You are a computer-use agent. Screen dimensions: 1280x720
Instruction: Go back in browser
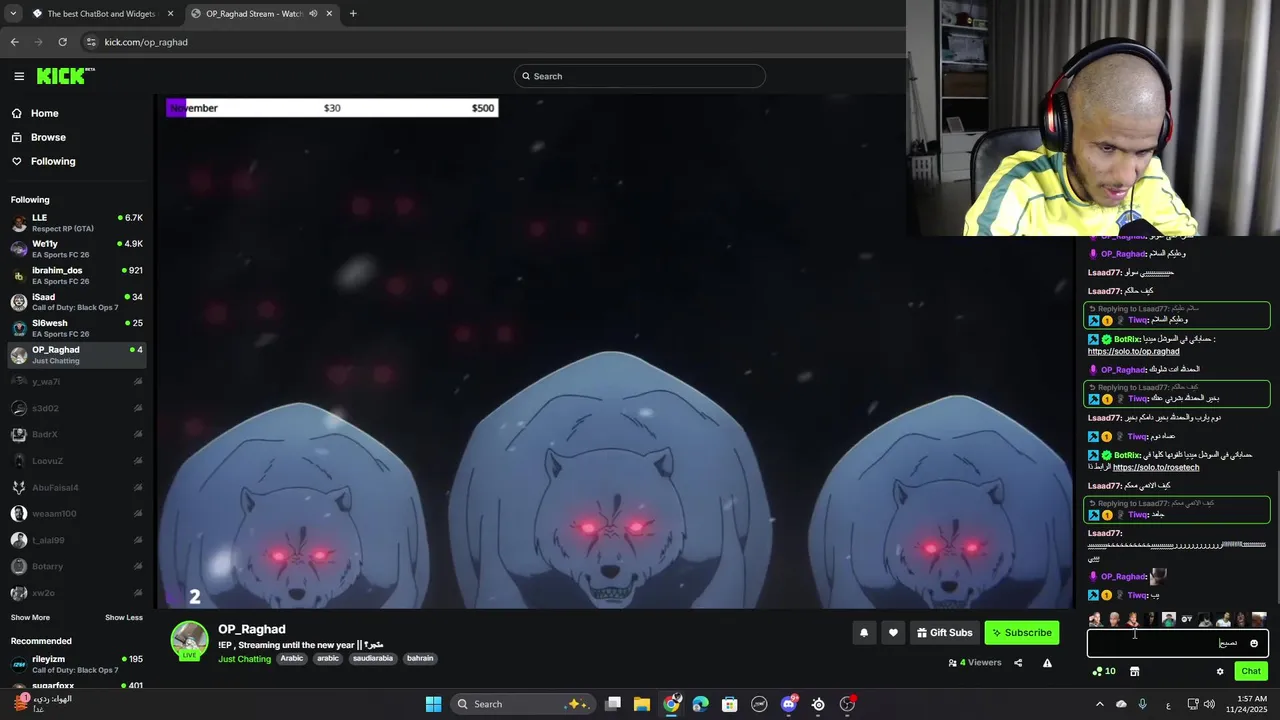click(x=14, y=42)
